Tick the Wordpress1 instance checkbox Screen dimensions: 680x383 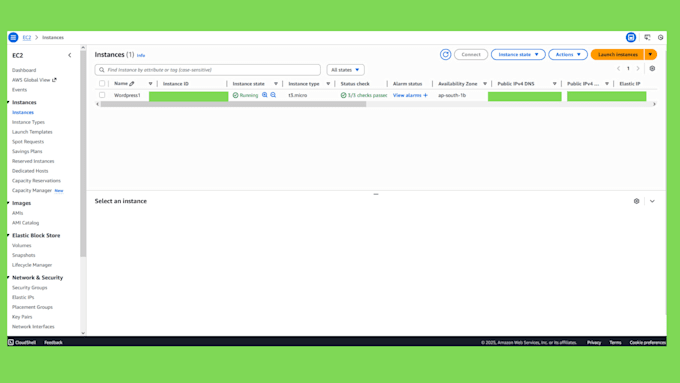point(102,95)
